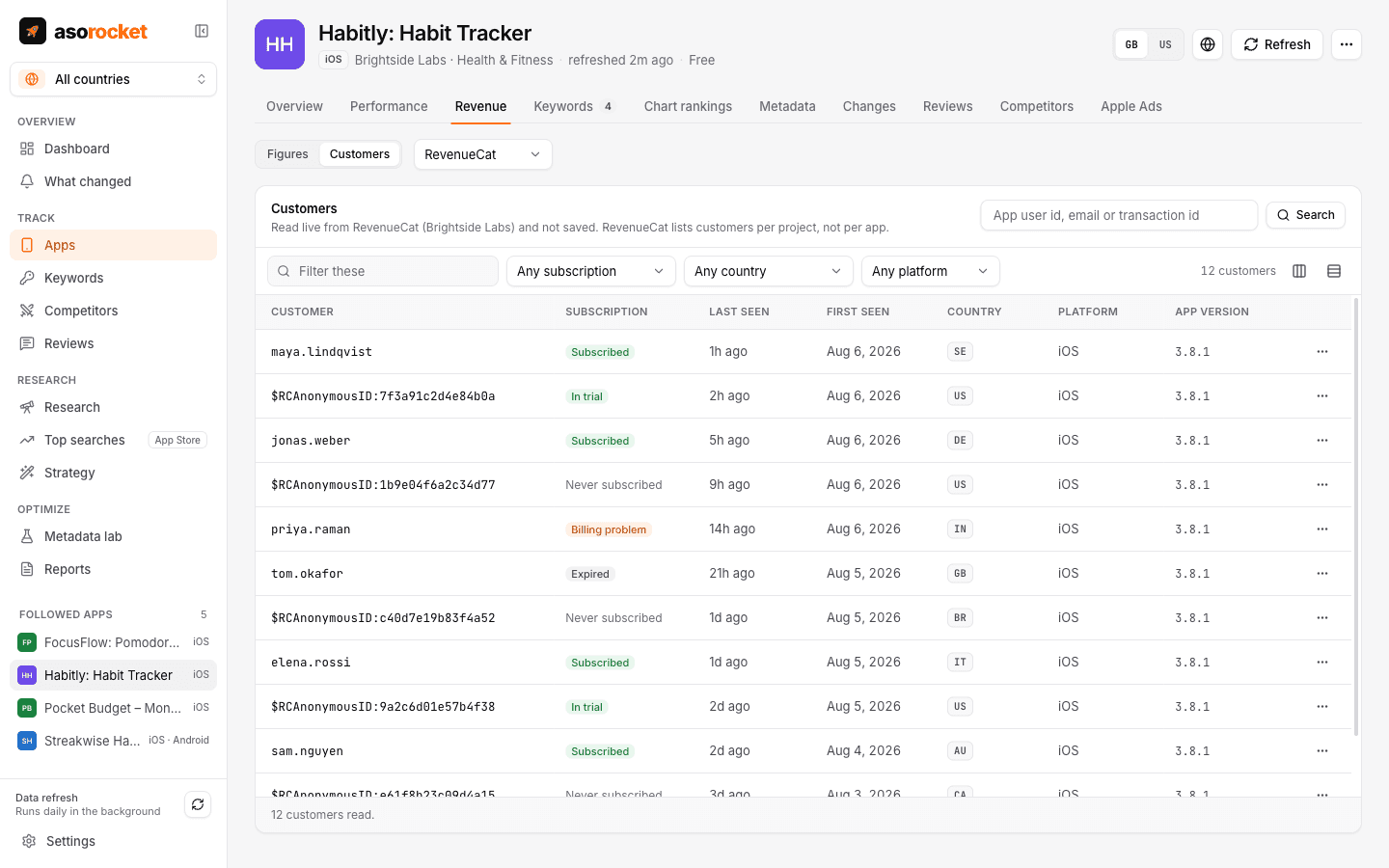This screenshot has width=1389, height=868.
Task: Click the row density icon
Action: [1334, 271]
